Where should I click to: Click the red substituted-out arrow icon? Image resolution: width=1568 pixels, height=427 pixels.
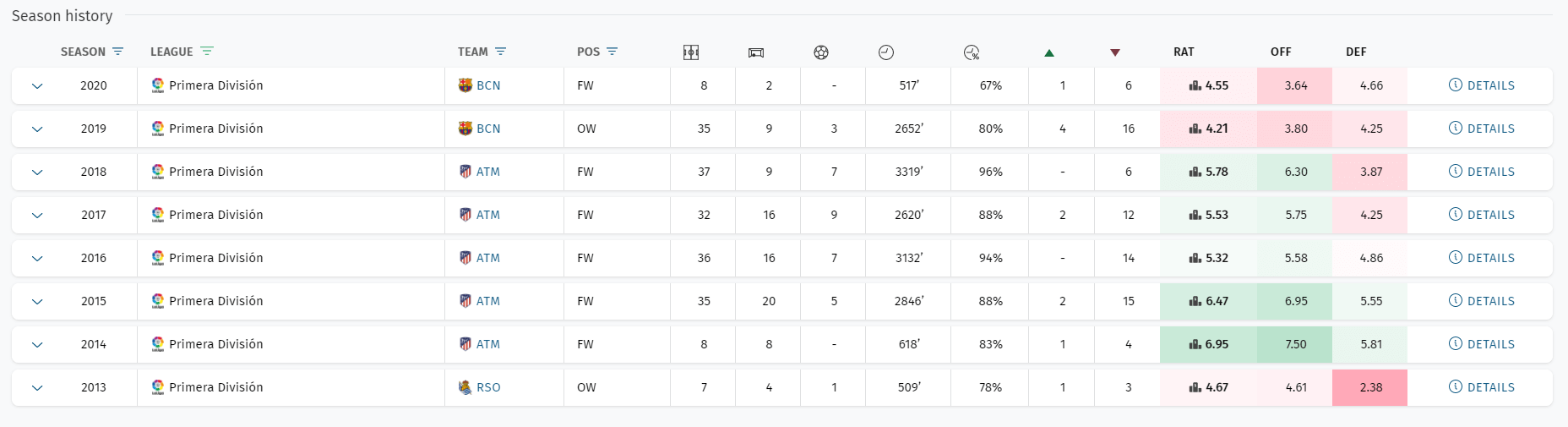click(1115, 52)
